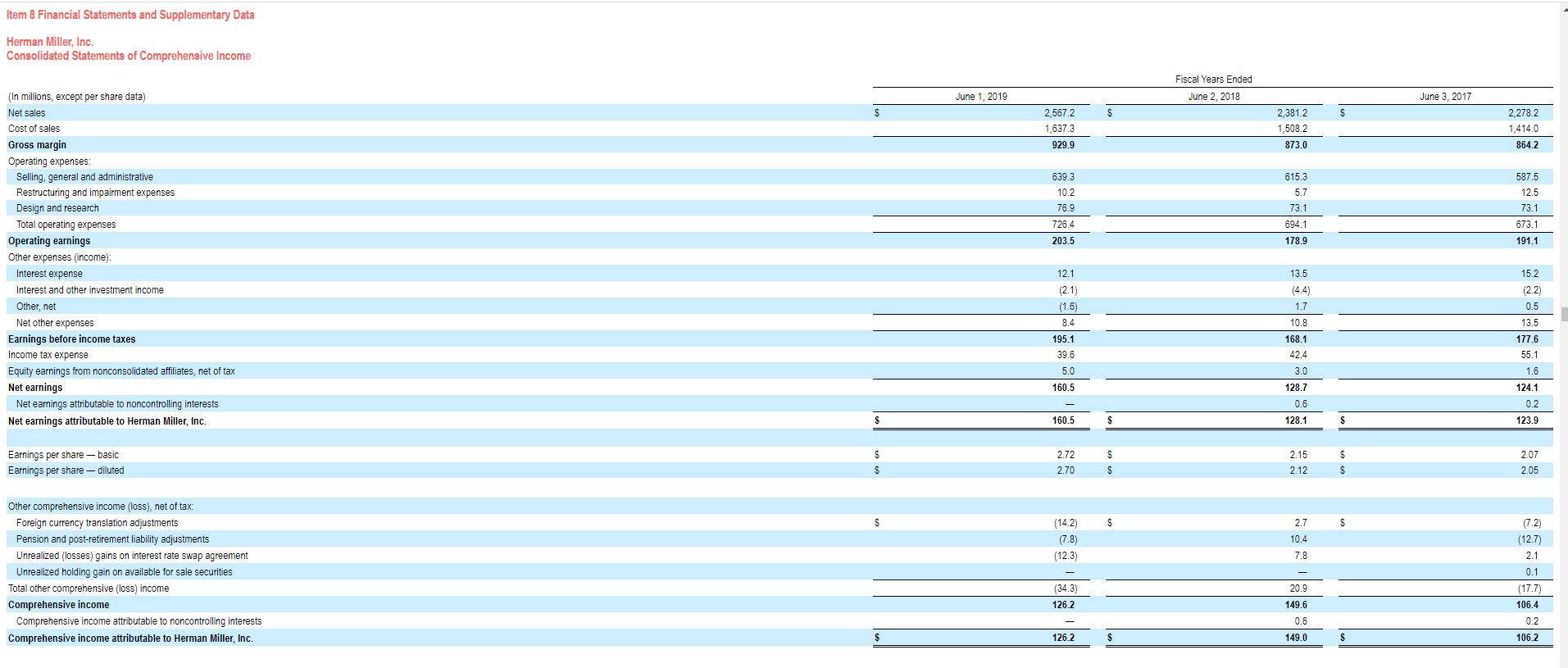Image resolution: width=1568 pixels, height=668 pixels.
Task: Select final comprehensive income value 106.2
Action: point(1527,638)
